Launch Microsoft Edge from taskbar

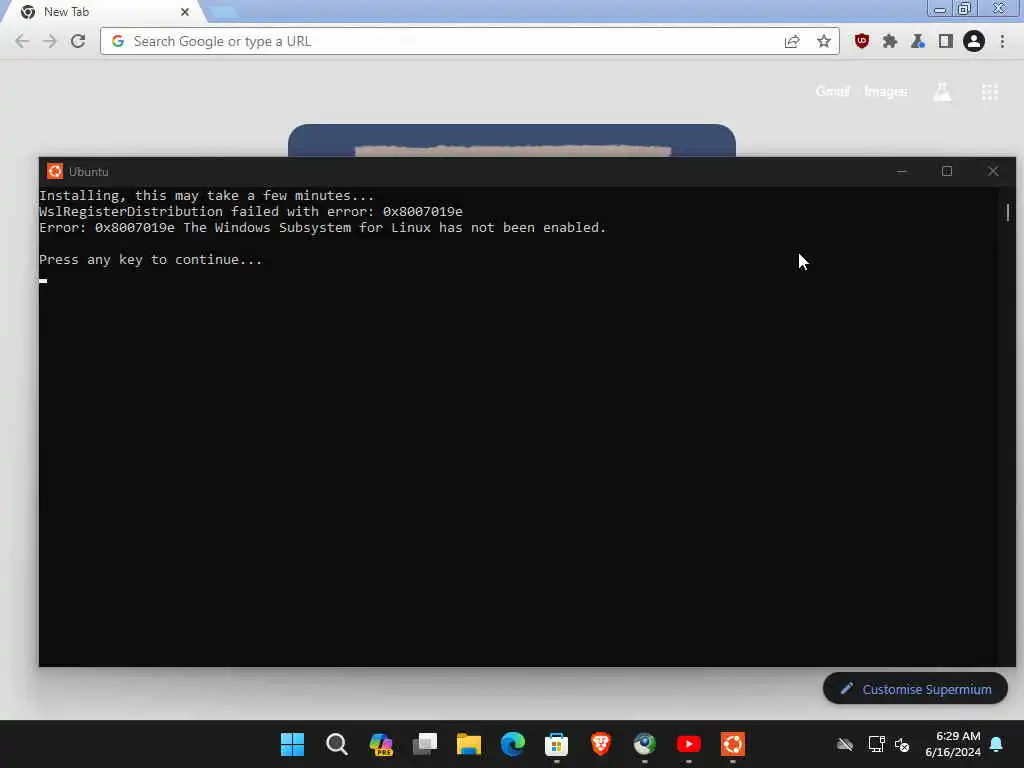coord(513,744)
